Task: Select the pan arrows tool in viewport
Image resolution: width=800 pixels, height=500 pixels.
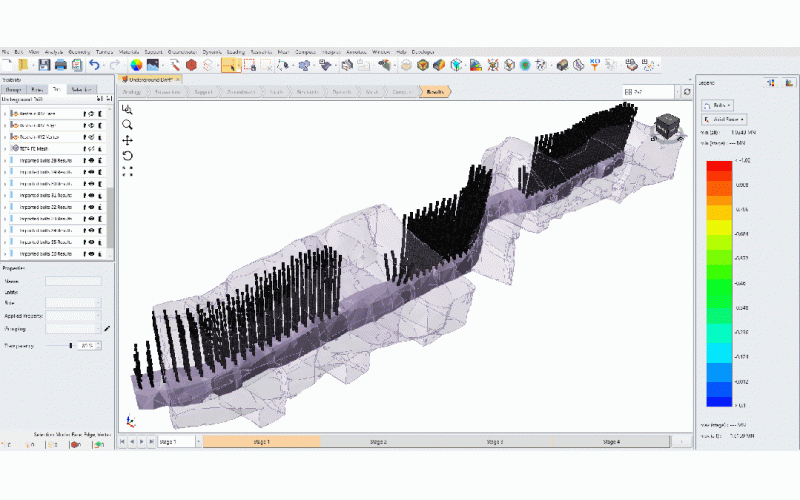Action: coord(128,141)
